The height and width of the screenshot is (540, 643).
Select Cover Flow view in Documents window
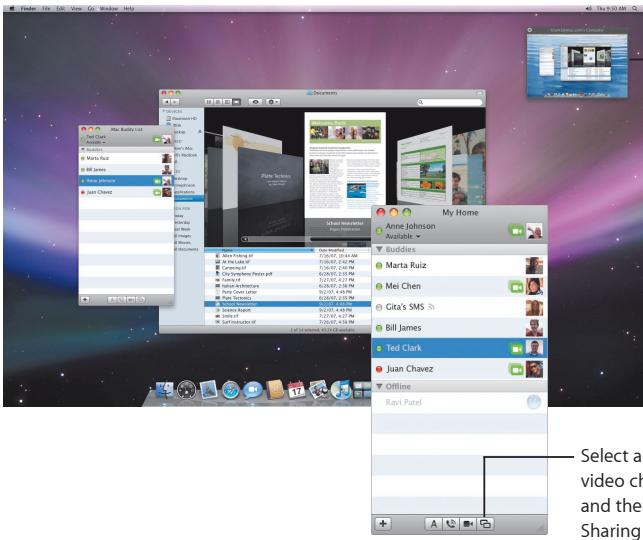coord(236,102)
